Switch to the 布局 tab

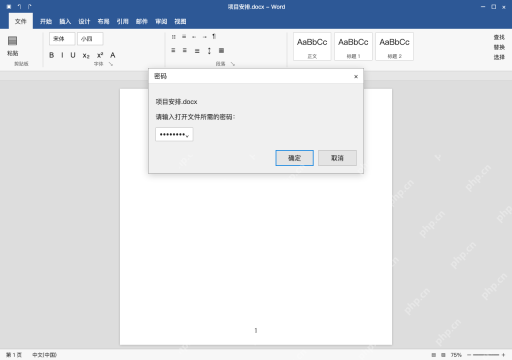(103, 21)
